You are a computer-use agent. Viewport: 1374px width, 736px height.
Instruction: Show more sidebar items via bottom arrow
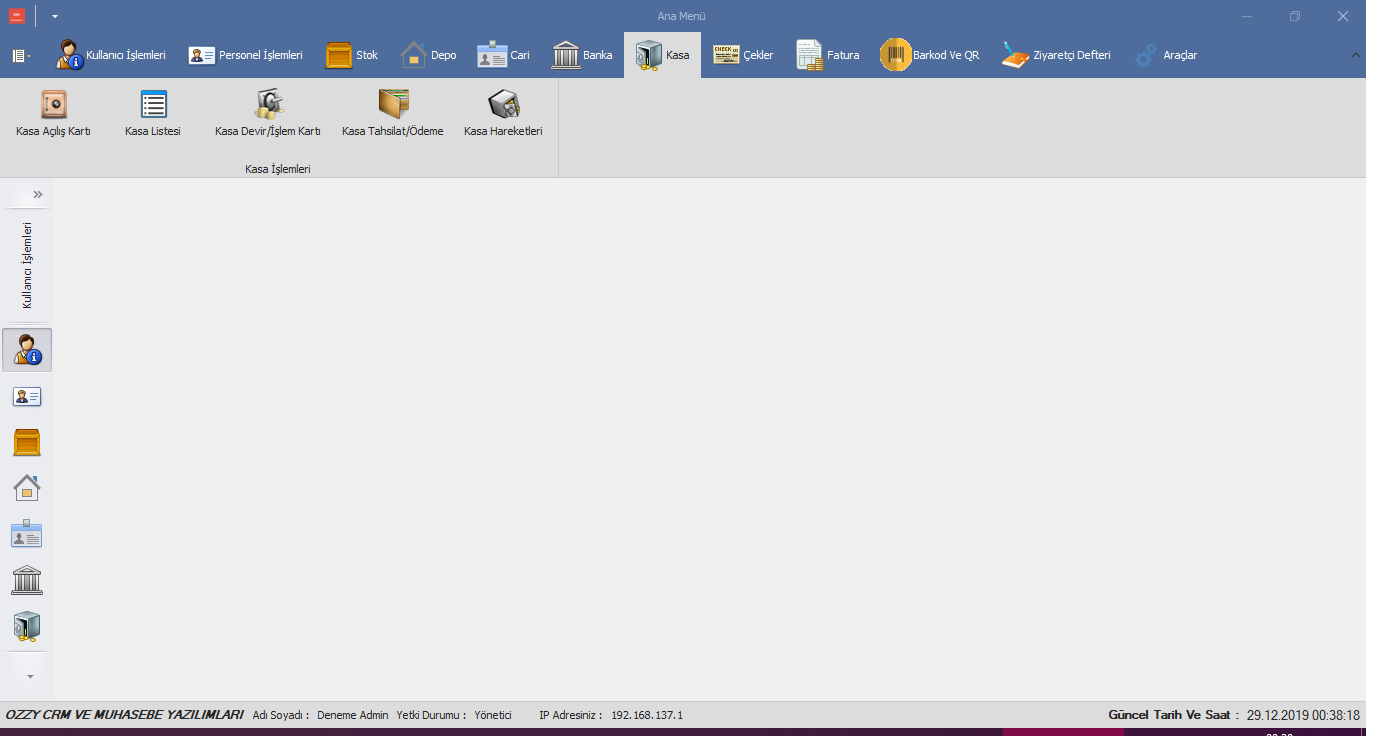(x=30, y=677)
